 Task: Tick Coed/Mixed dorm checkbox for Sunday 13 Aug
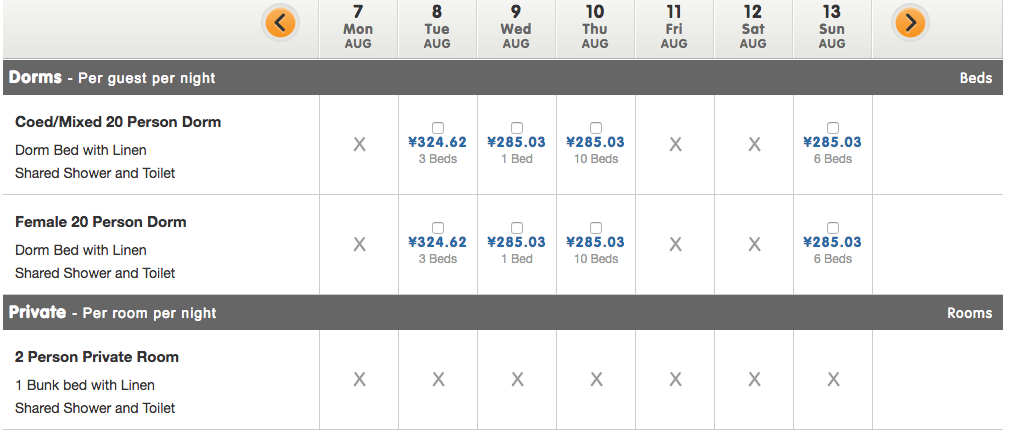(x=833, y=128)
